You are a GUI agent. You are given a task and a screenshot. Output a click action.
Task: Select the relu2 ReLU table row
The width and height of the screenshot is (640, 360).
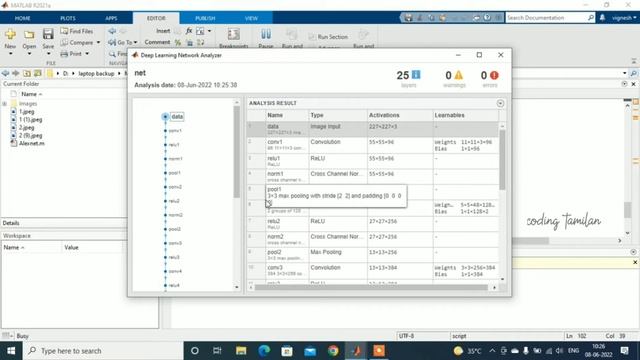click(373, 224)
